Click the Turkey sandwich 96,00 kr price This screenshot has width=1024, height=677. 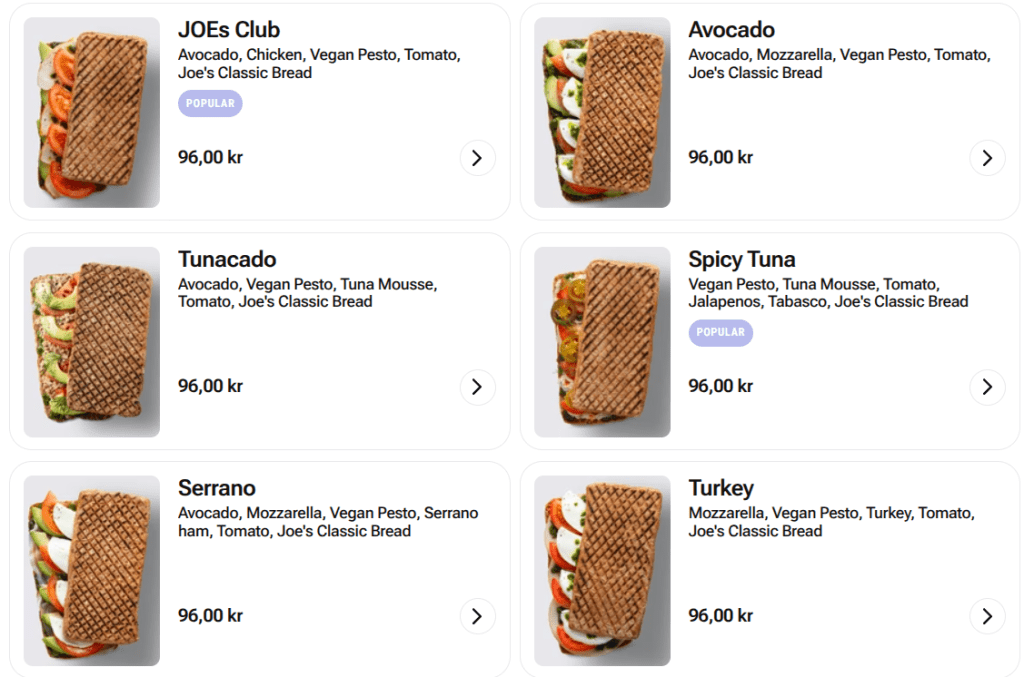click(720, 616)
